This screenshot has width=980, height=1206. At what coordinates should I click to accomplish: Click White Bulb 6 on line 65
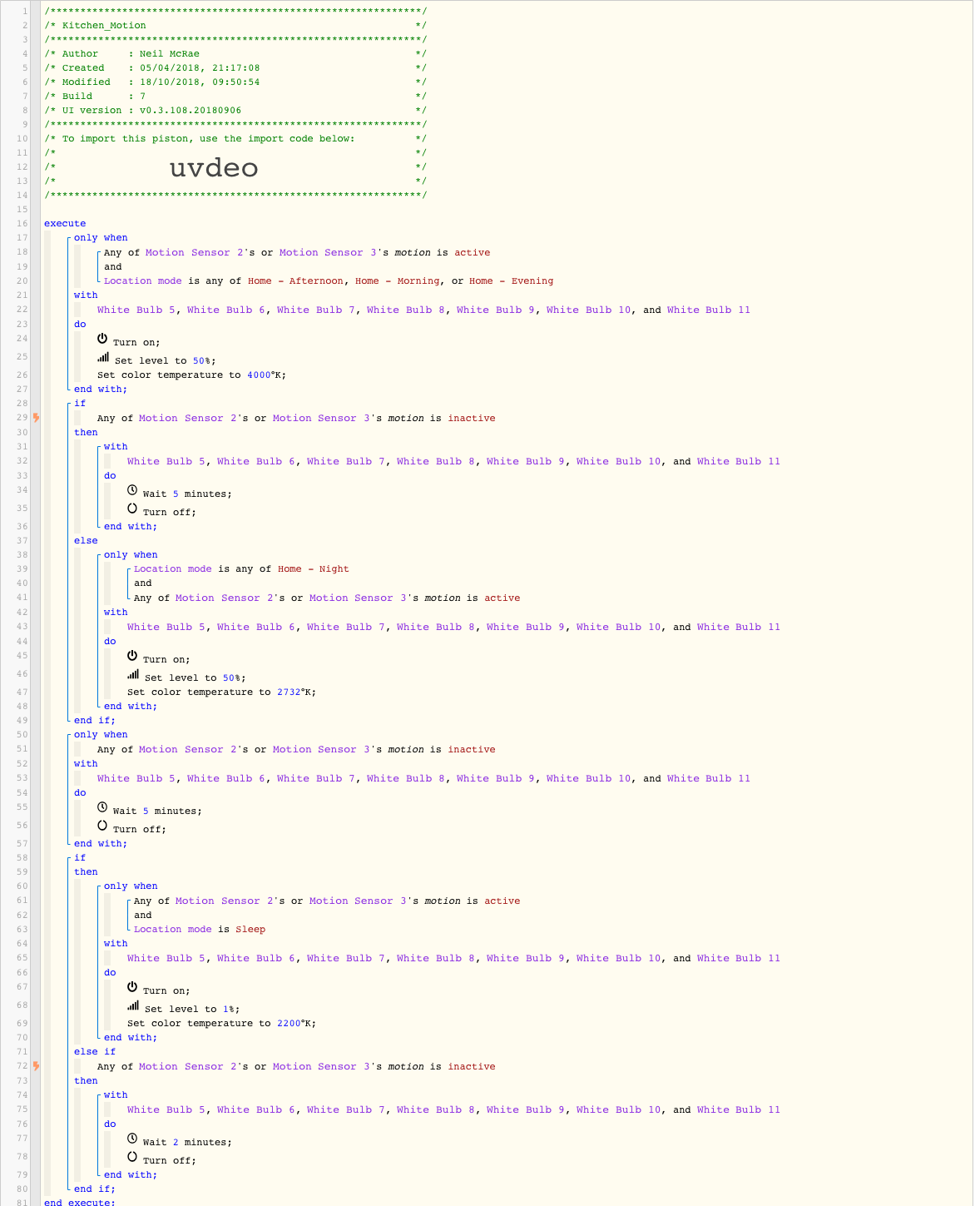[256, 959]
